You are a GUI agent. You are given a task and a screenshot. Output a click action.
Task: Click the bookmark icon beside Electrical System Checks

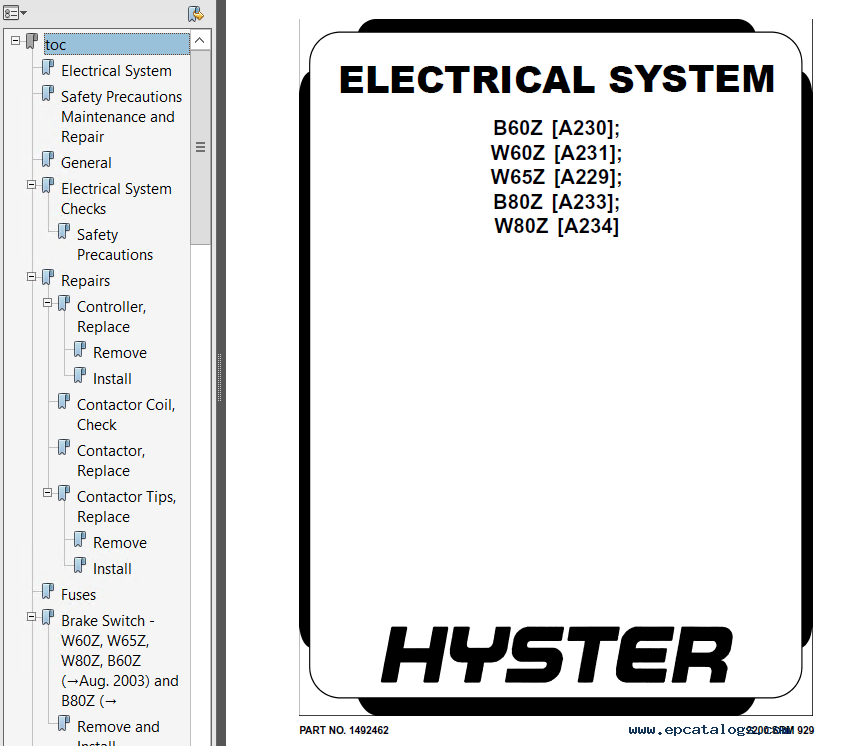[x=48, y=186]
